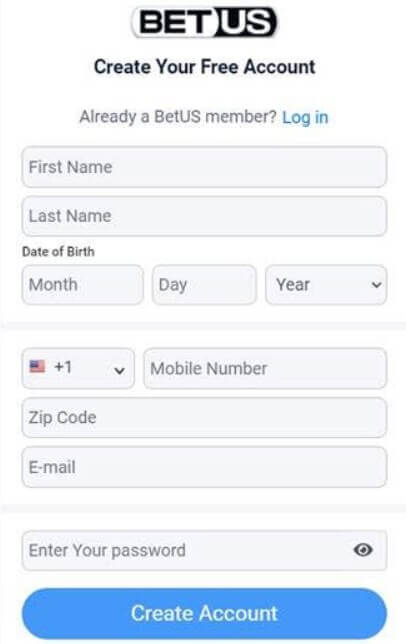Click into the Mobile Number field

coord(265,368)
